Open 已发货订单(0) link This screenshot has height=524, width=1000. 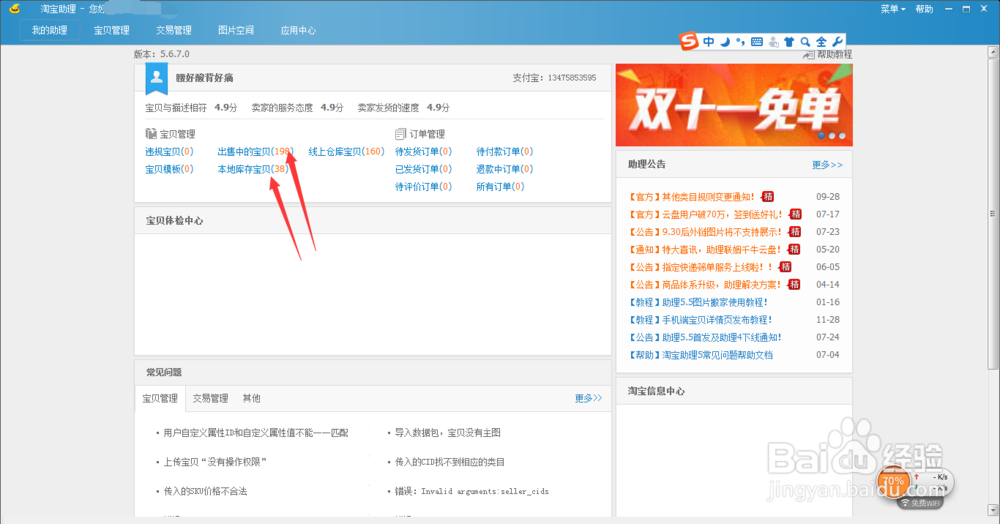click(423, 169)
